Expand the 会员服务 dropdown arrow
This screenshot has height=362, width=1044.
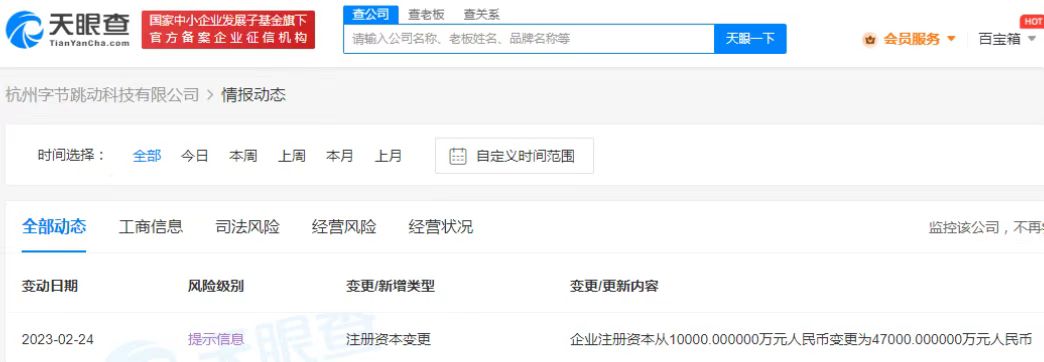tap(951, 39)
